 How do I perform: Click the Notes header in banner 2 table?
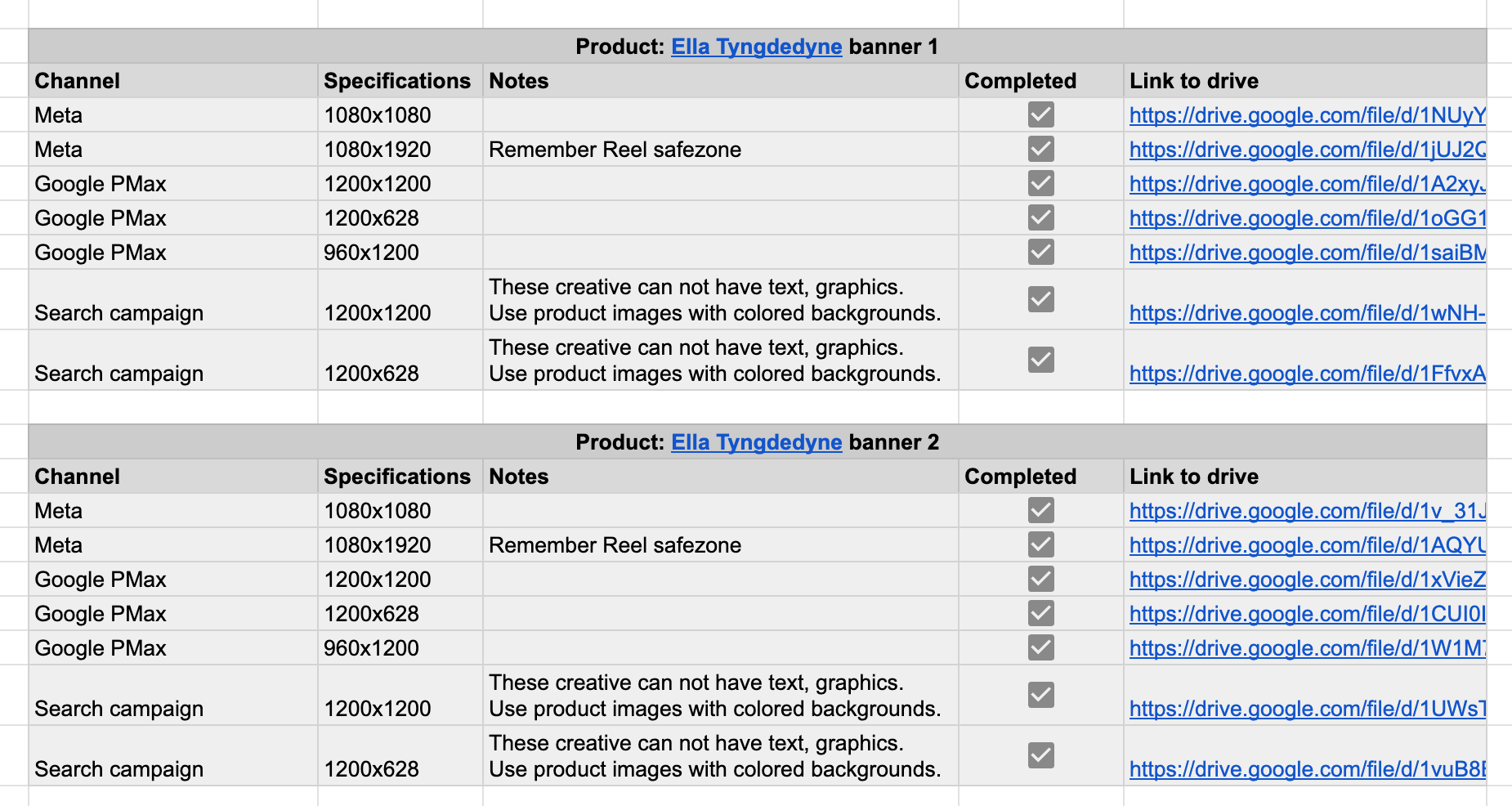coord(721,477)
